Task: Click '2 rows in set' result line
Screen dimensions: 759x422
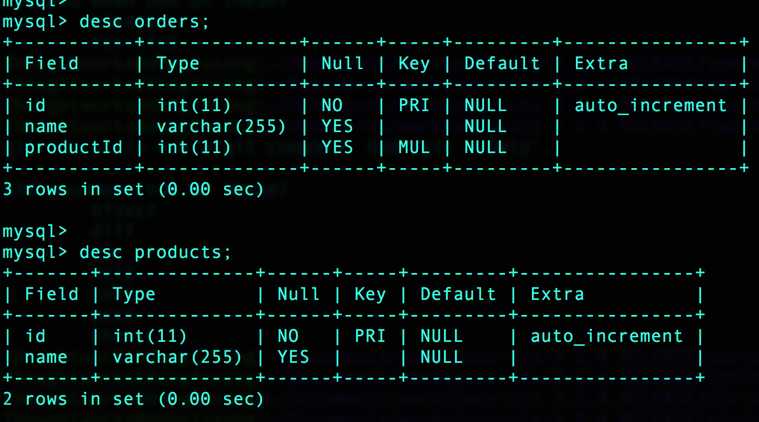Action: click(133, 399)
